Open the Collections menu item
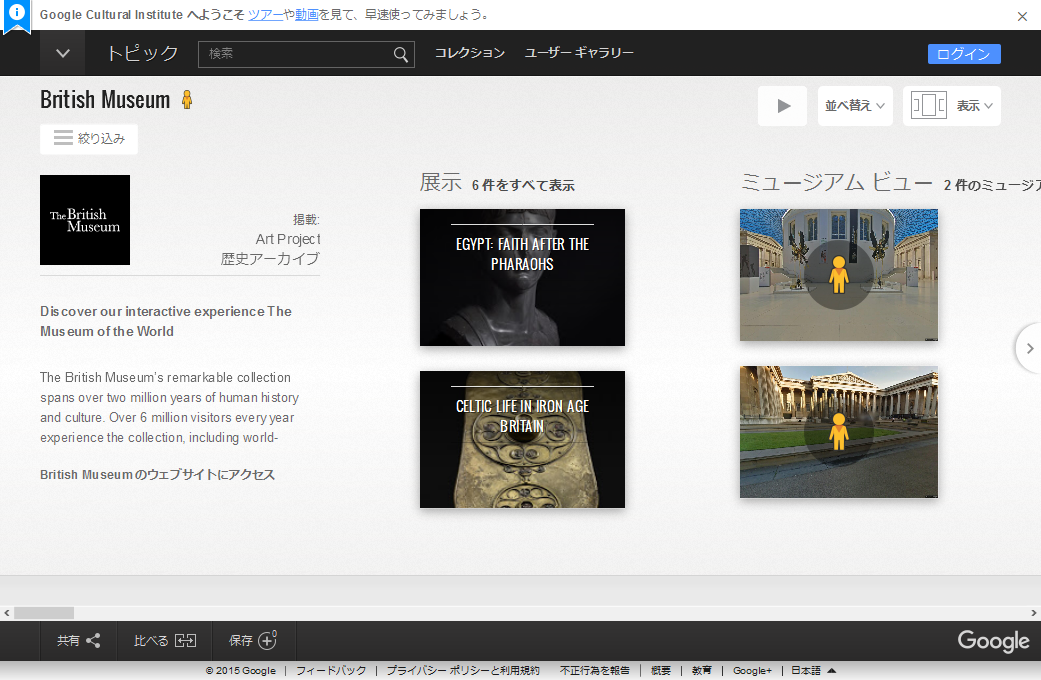 coord(469,53)
